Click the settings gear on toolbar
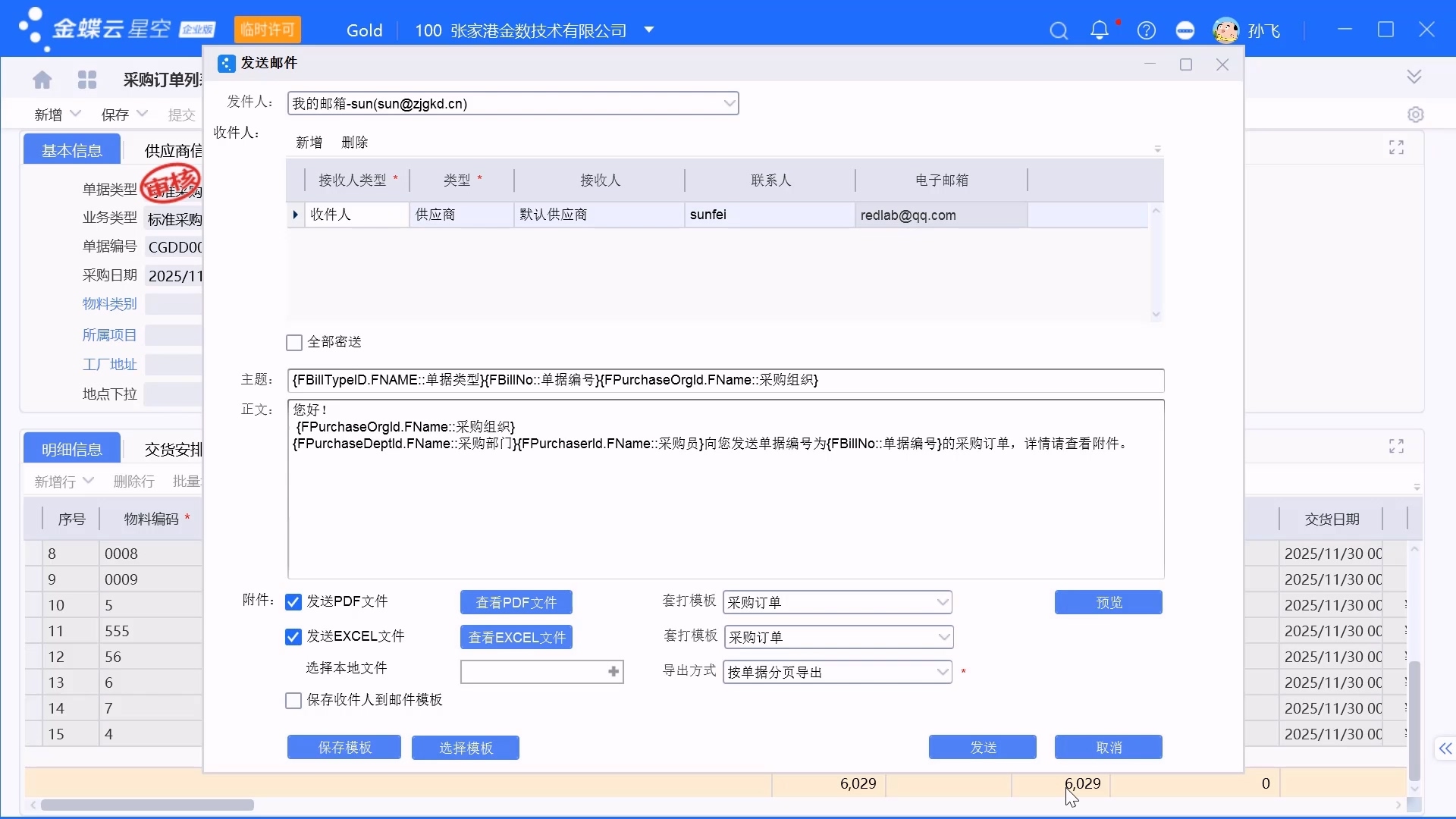This screenshot has height=819, width=1456. tap(1416, 115)
